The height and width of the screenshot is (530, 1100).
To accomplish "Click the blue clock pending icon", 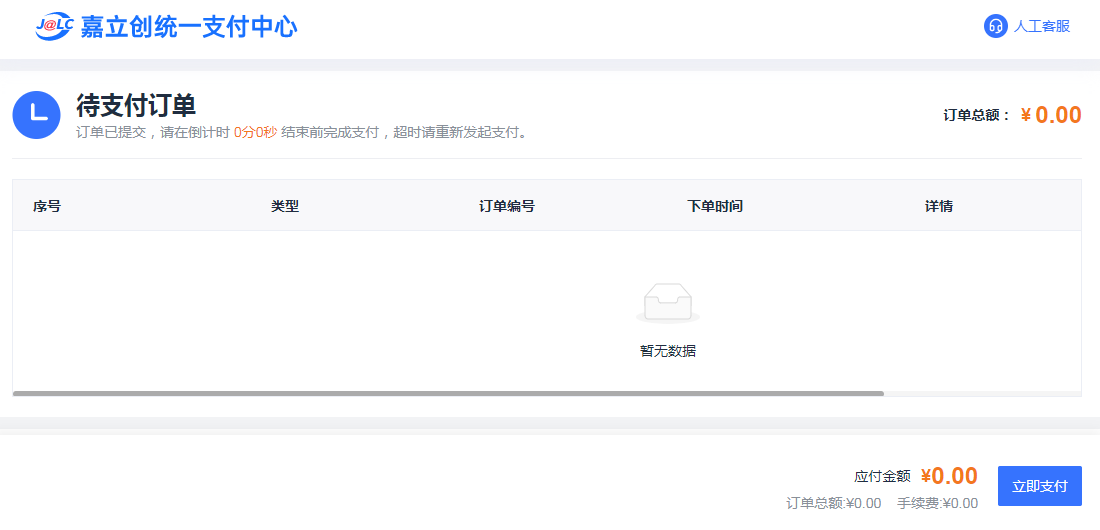I will 37,115.
